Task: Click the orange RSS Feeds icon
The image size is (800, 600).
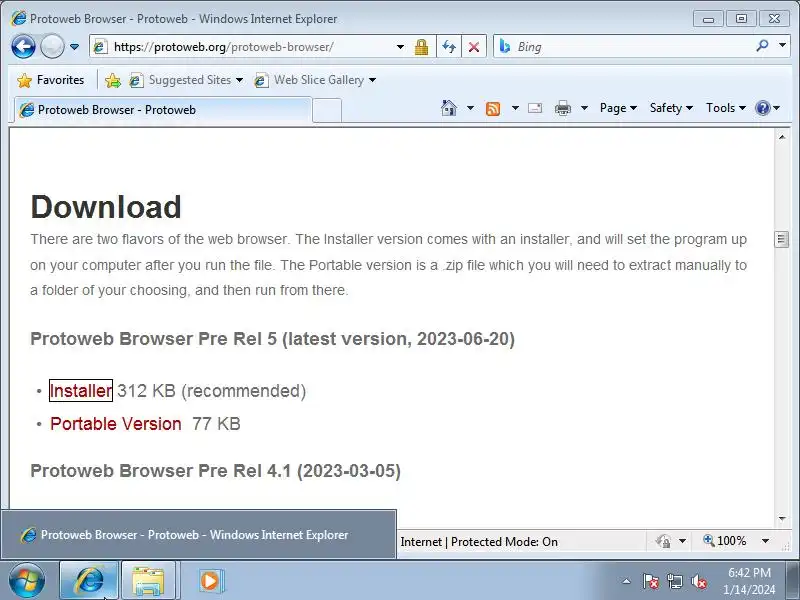Action: click(x=493, y=108)
